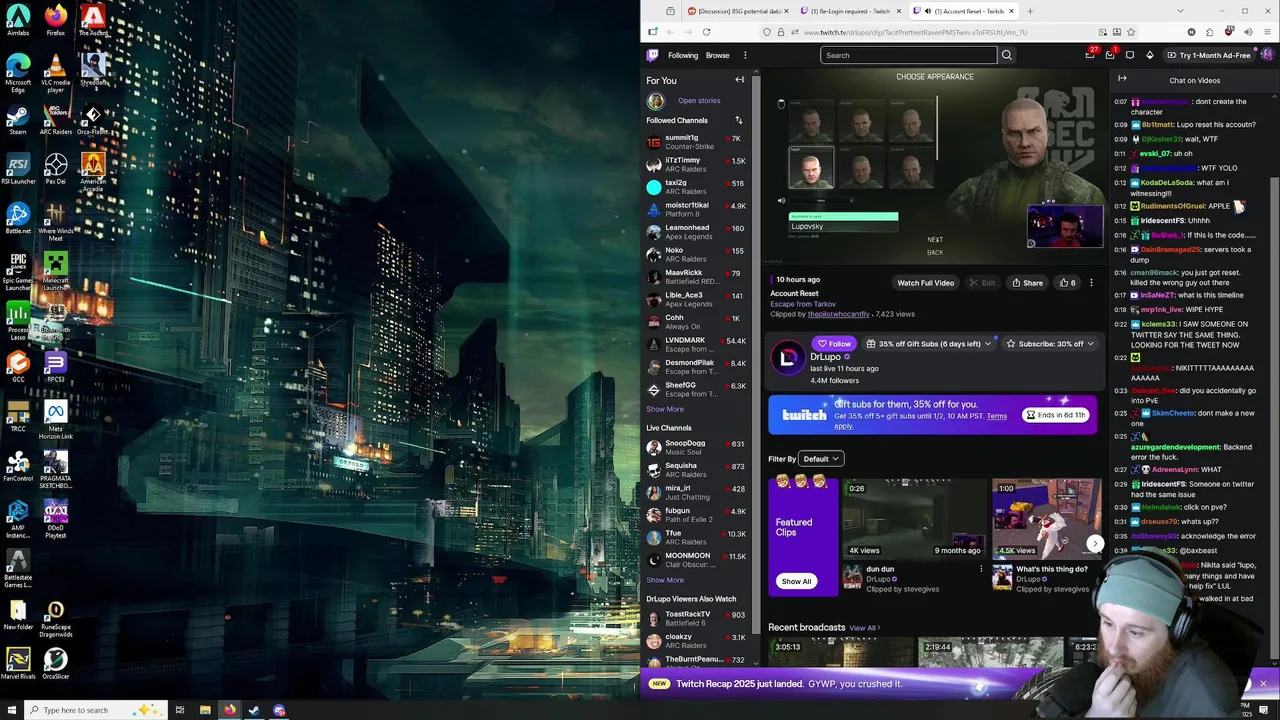Open View All recent broadcasts link

[x=864, y=628]
